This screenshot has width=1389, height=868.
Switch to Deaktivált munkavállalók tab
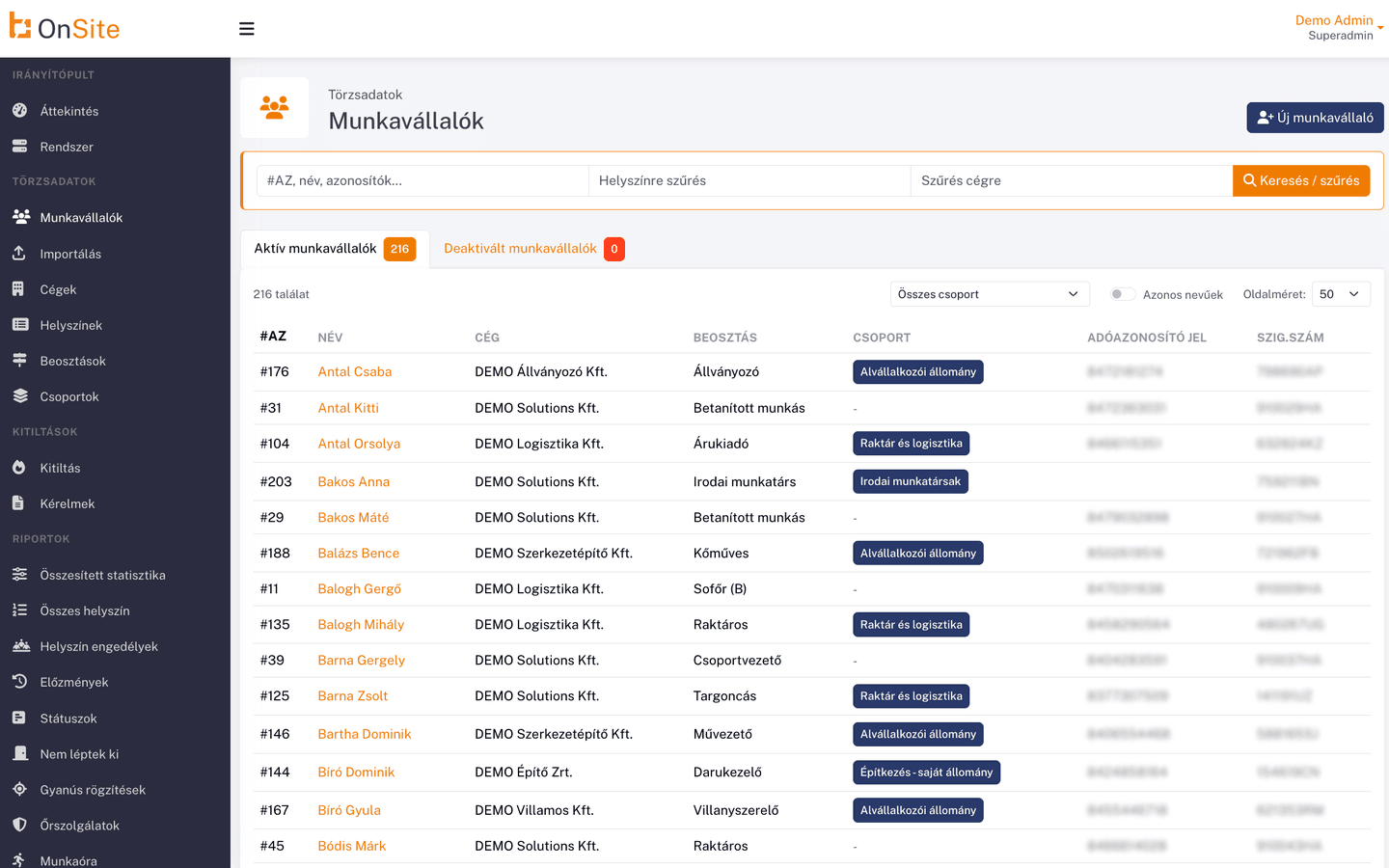(x=533, y=249)
